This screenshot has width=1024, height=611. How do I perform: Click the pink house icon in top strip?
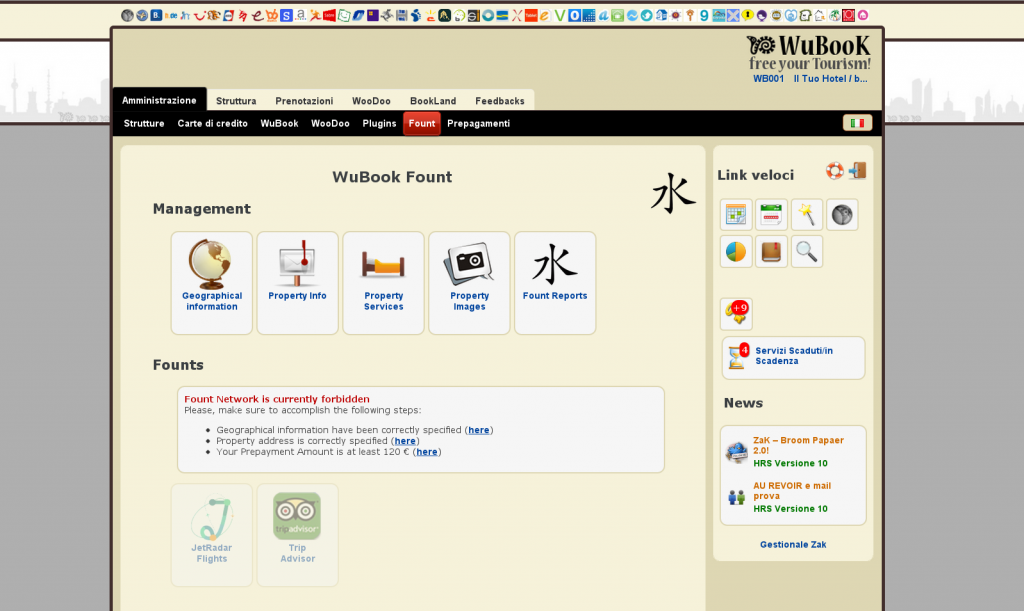click(863, 15)
